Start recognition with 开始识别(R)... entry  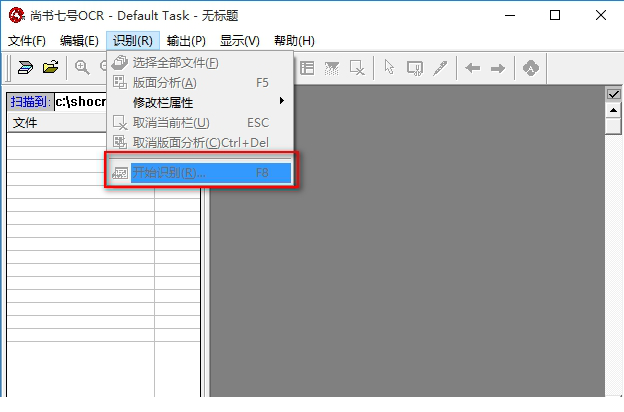pos(201,173)
